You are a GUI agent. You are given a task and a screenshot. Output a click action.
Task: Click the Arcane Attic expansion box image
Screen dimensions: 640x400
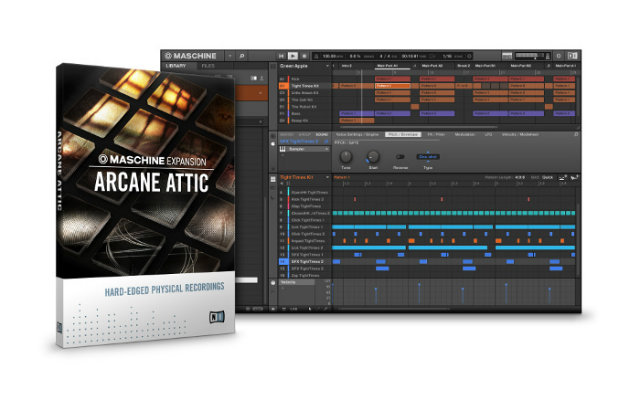pos(145,204)
